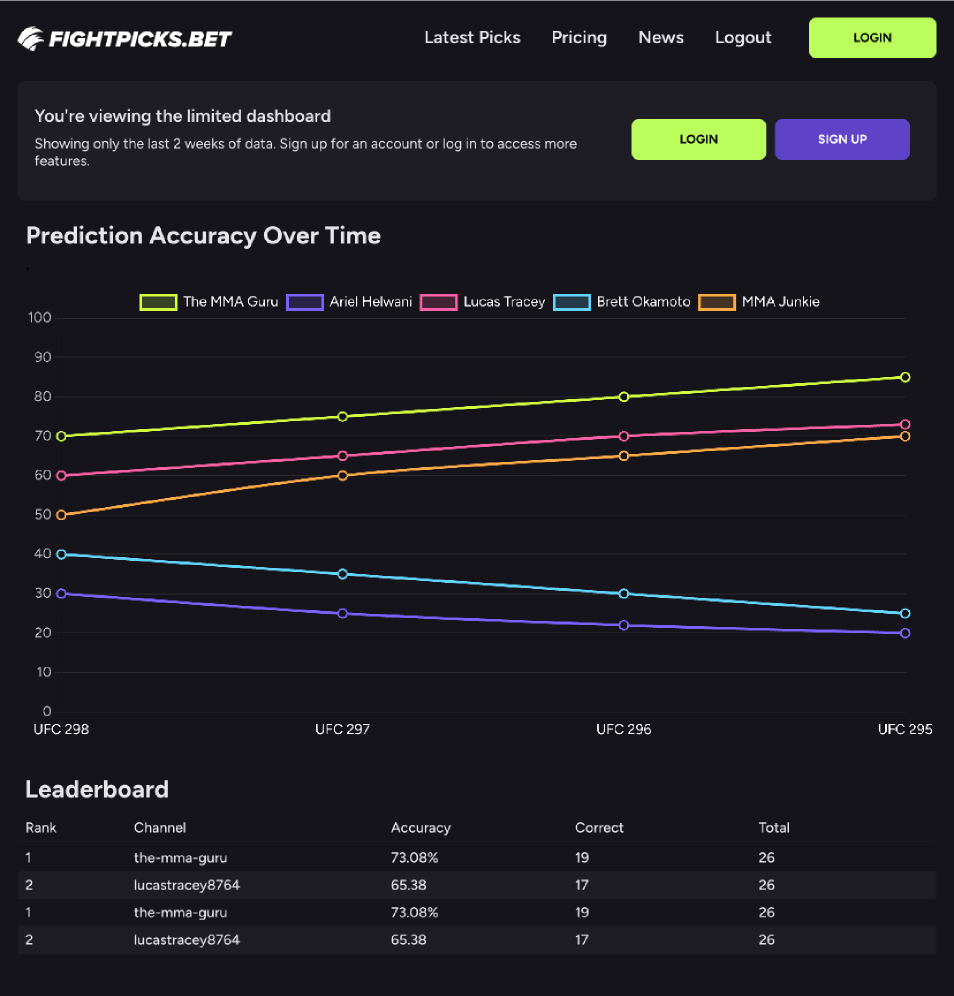
Task: Click the Channel column header
Action: (160, 828)
